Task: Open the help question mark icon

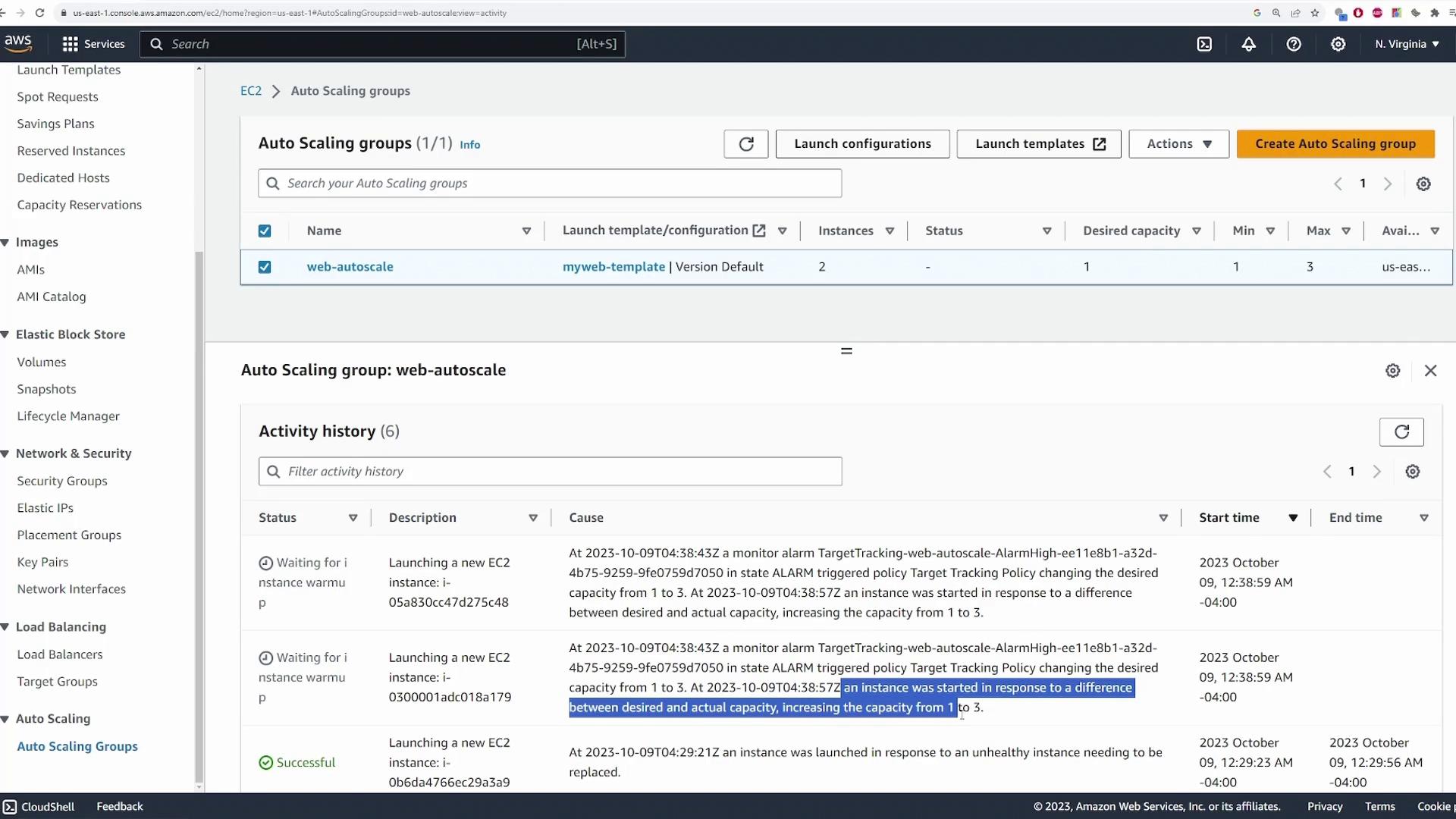Action: point(1294,44)
